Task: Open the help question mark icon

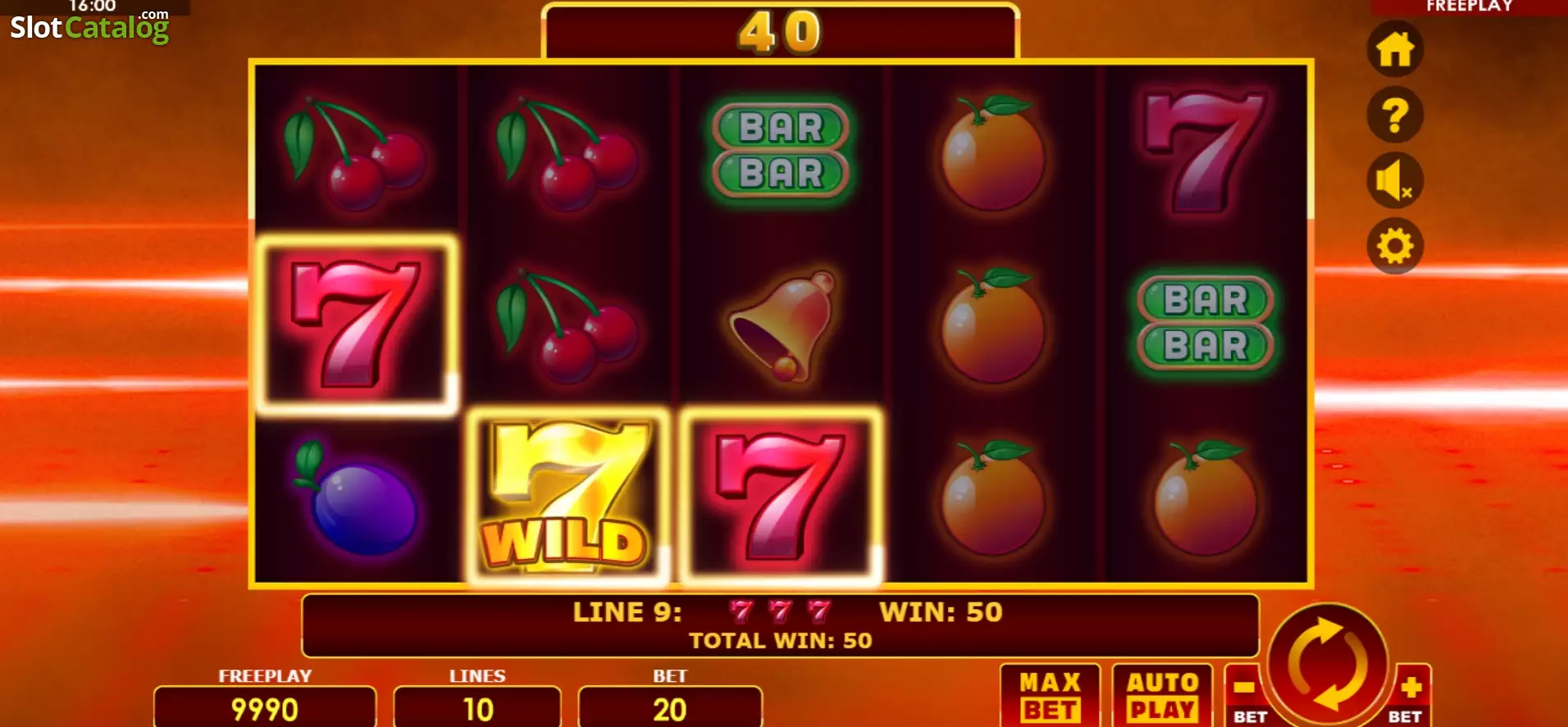Action: 1395,115
